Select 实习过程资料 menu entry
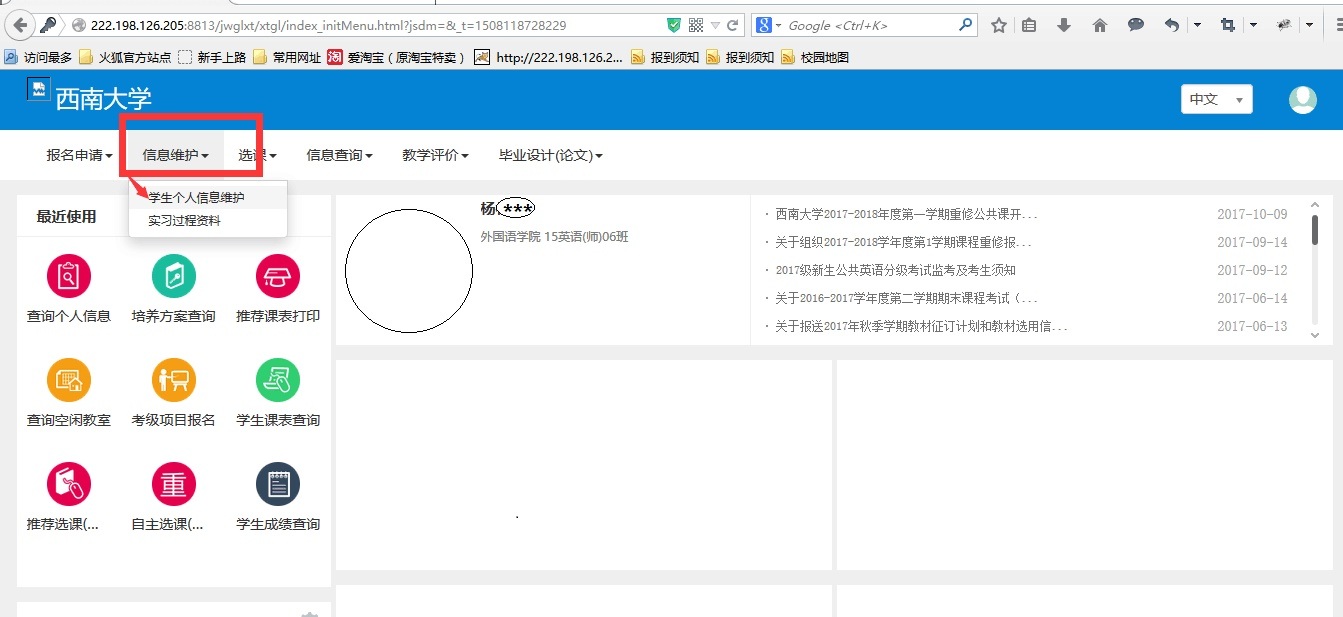Screen dimensions: 1343x617 tap(184, 220)
